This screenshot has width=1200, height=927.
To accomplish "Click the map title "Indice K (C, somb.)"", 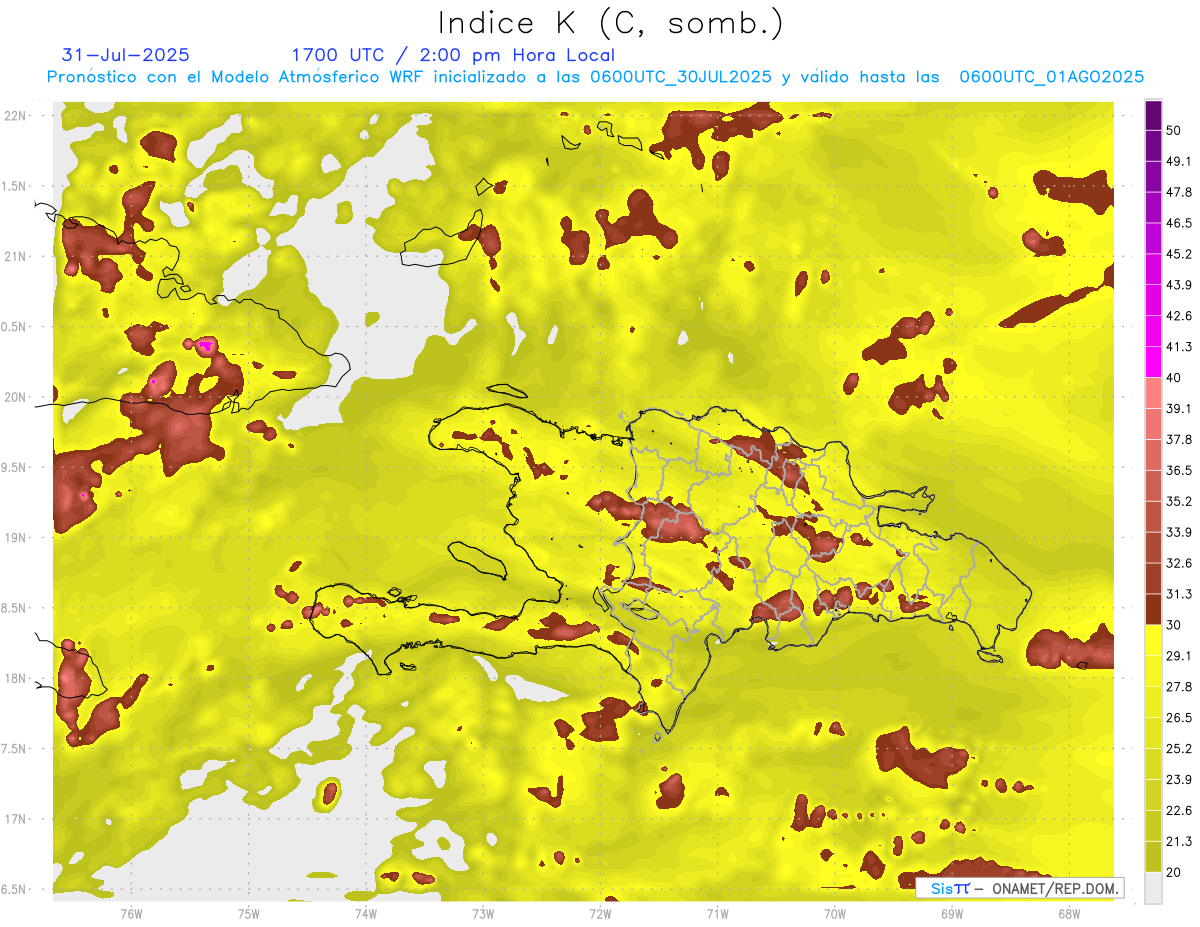I will 610,24.
